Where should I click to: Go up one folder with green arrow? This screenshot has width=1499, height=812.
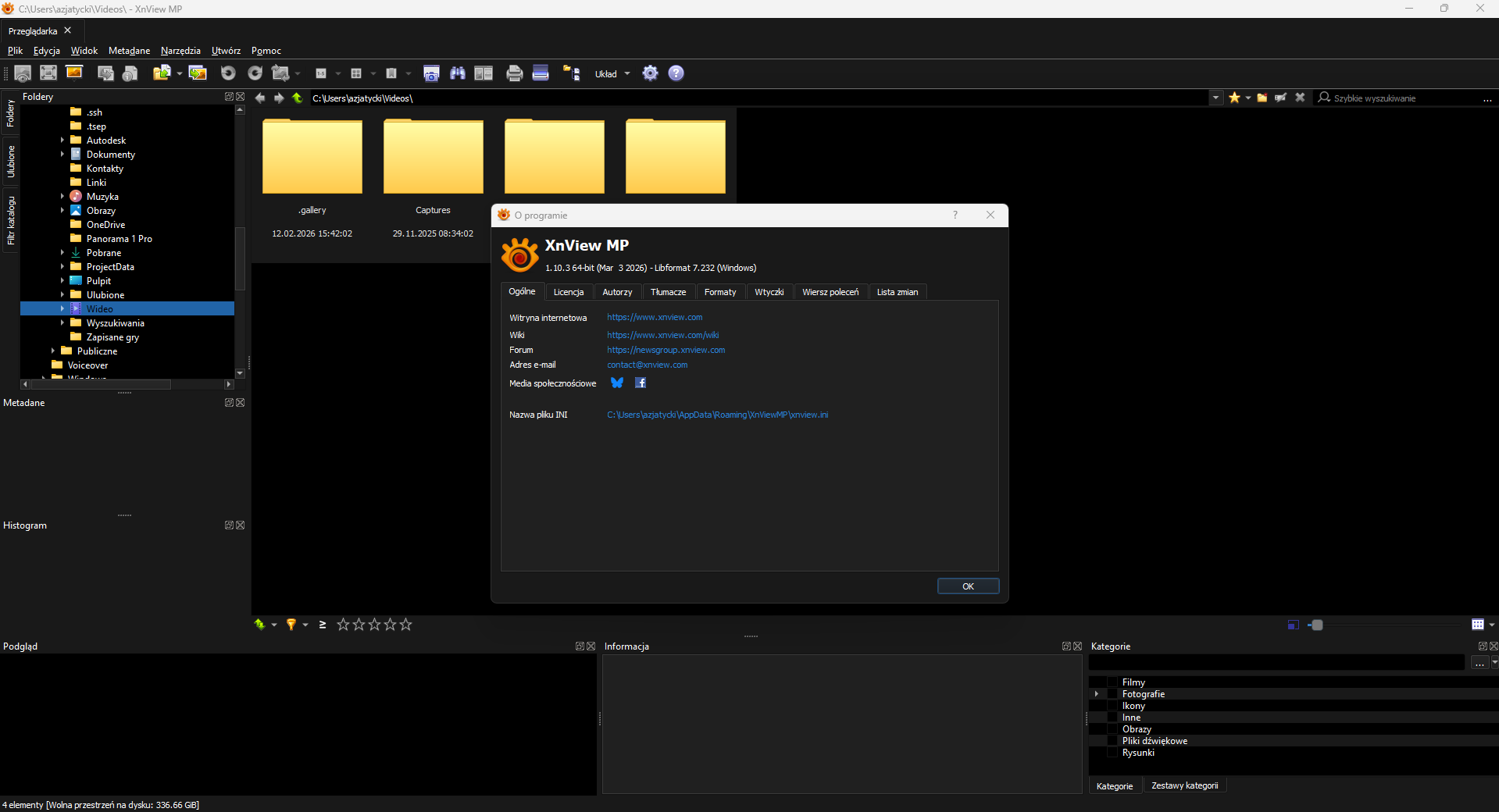click(x=298, y=98)
